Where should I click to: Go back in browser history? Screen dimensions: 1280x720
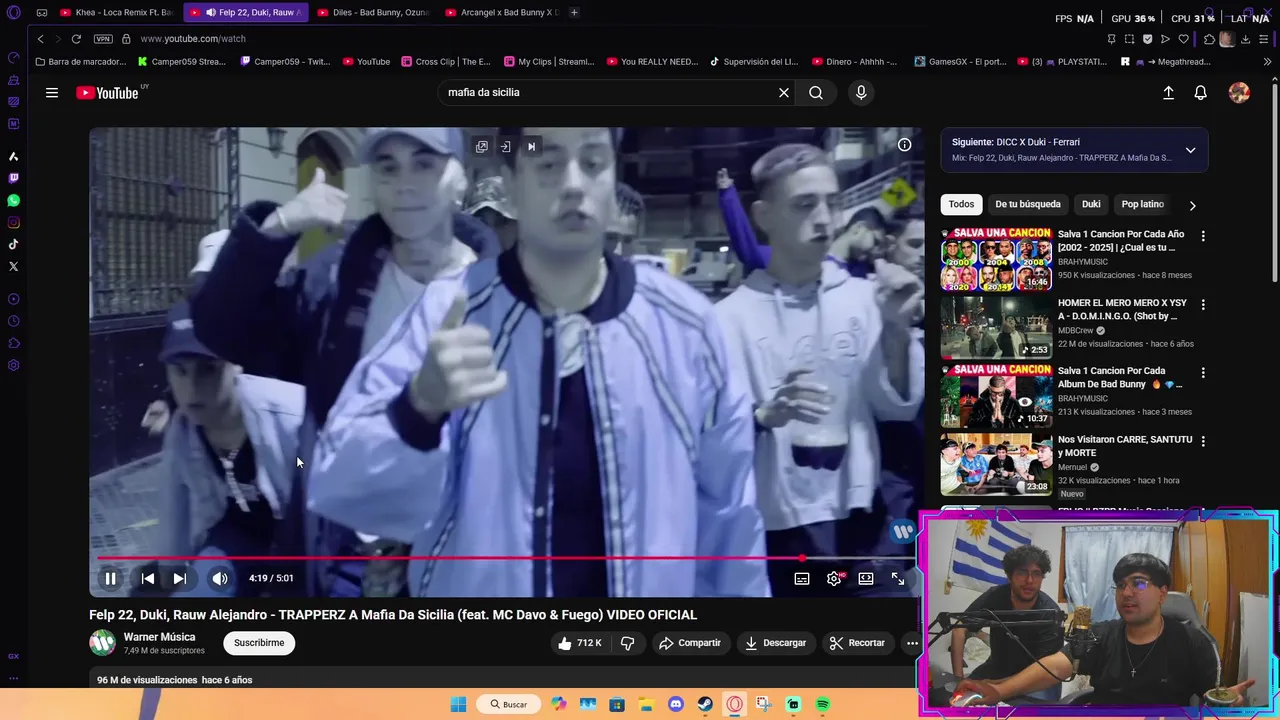pos(40,39)
